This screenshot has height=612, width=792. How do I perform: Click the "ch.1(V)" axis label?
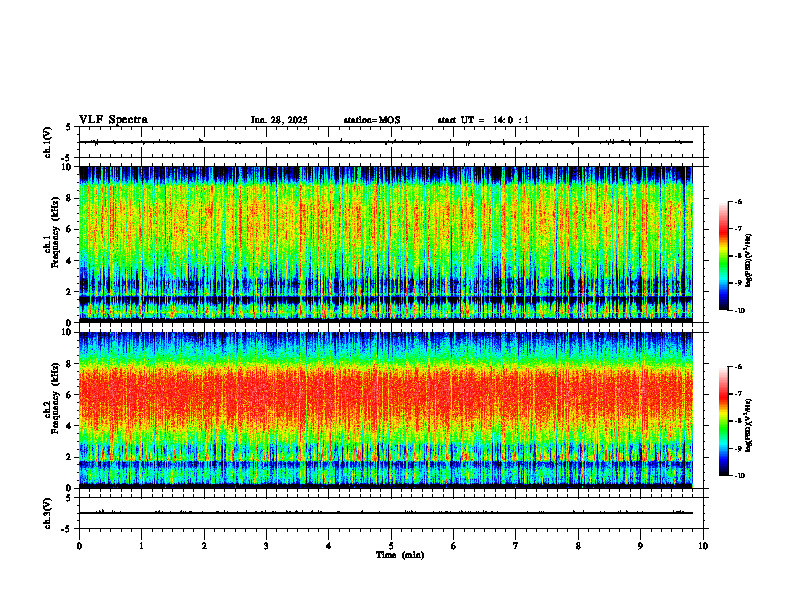pyautogui.click(x=48, y=142)
